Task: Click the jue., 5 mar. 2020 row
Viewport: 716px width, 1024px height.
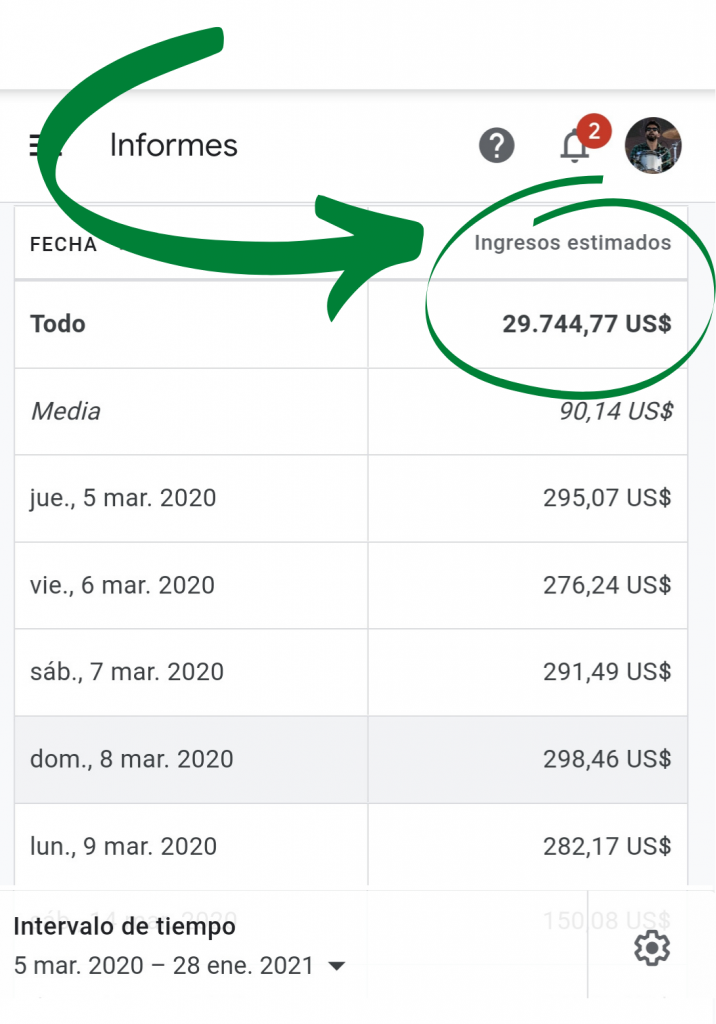Action: coord(351,498)
